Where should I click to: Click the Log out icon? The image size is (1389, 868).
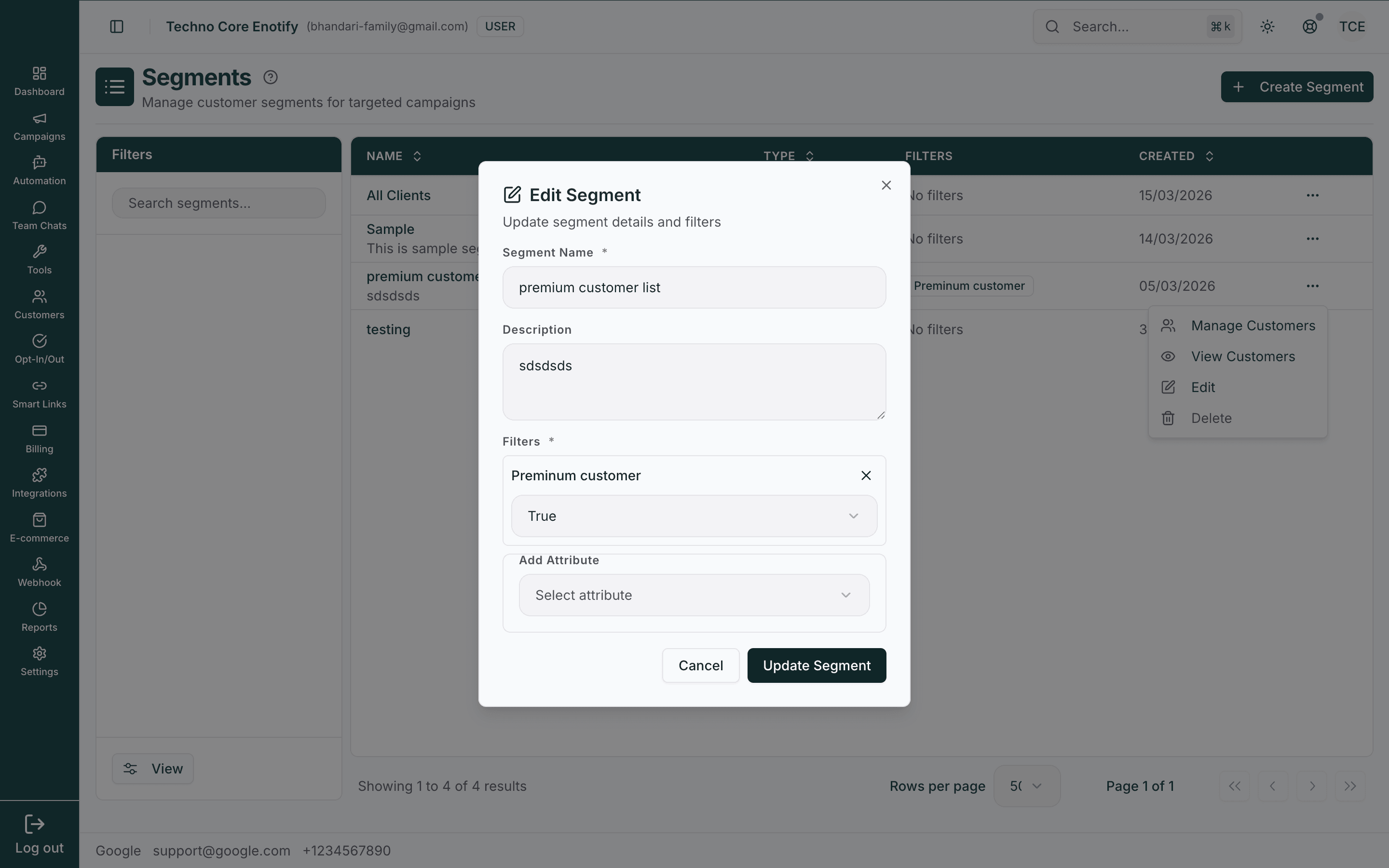pyautogui.click(x=34, y=825)
